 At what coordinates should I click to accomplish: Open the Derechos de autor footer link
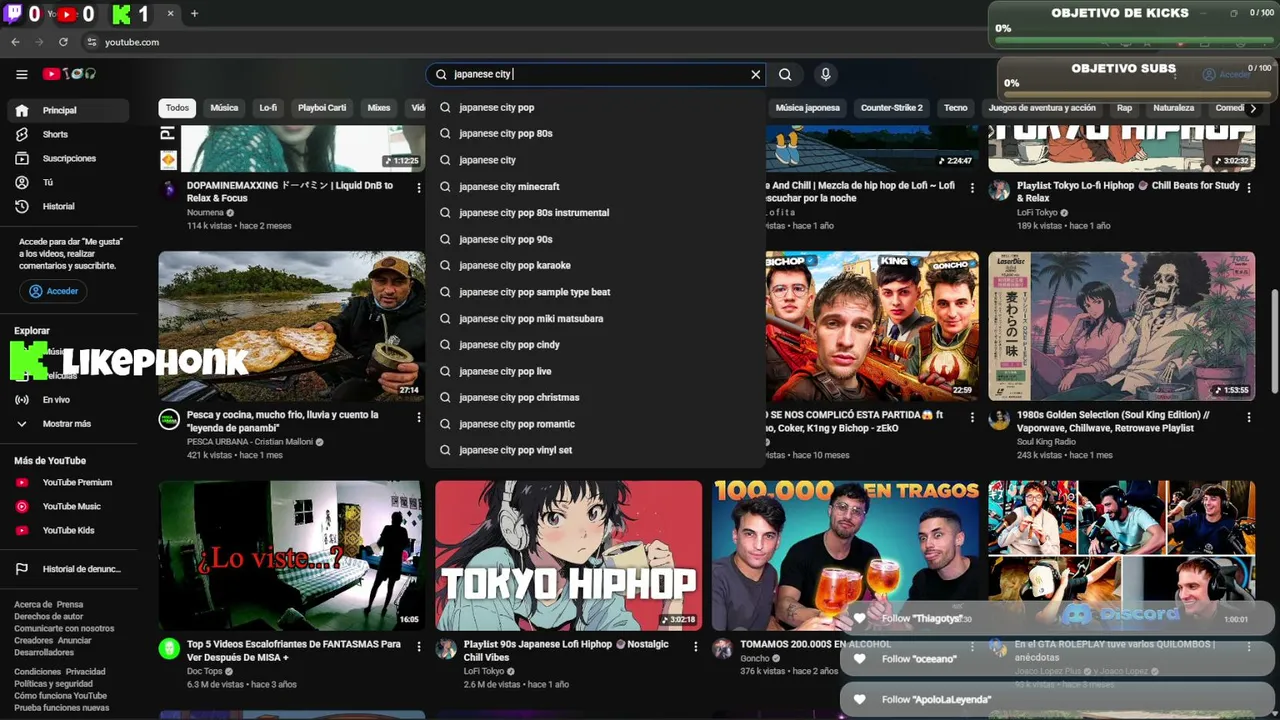pos(48,617)
